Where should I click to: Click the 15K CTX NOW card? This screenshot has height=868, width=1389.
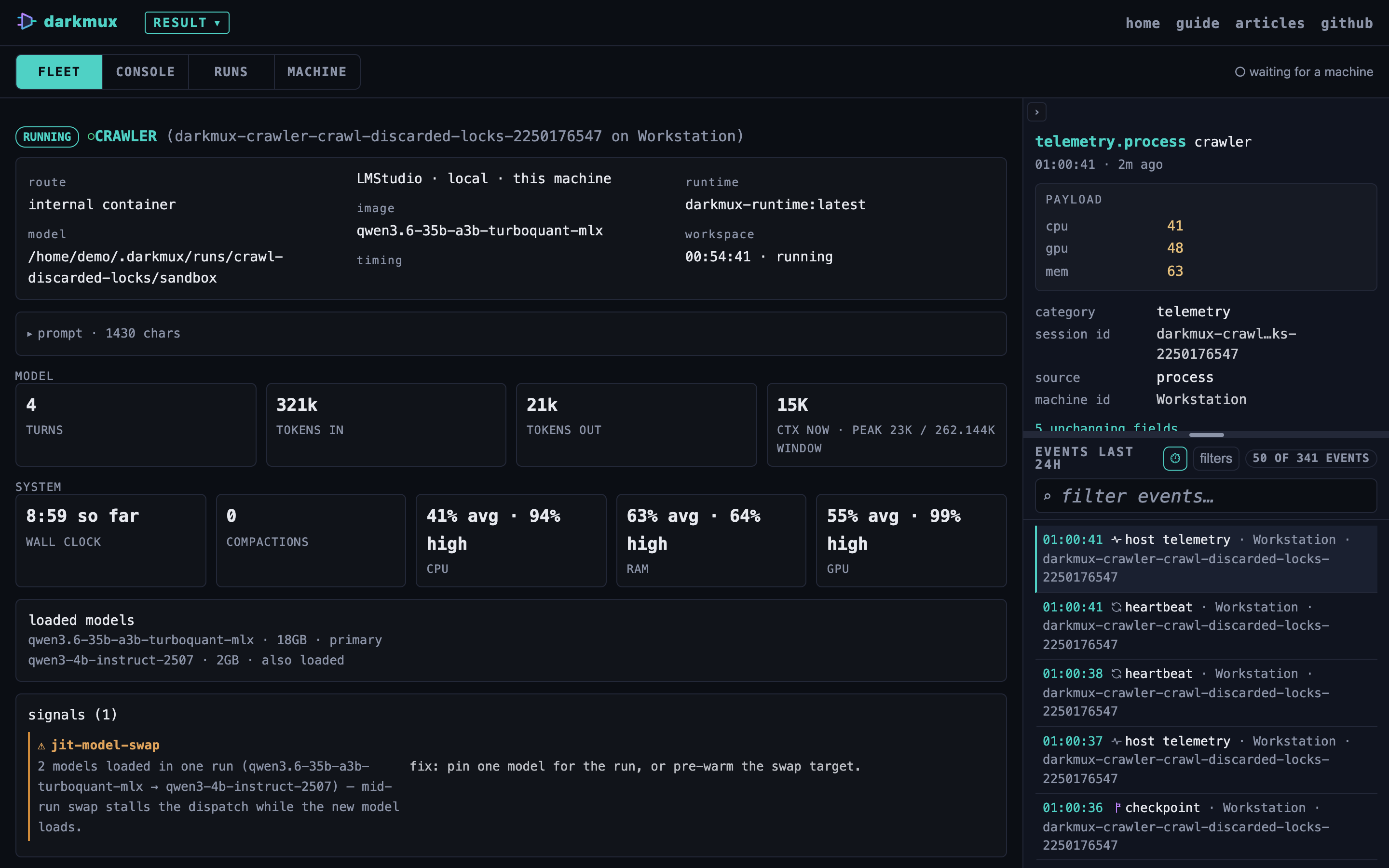click(887, 425)
